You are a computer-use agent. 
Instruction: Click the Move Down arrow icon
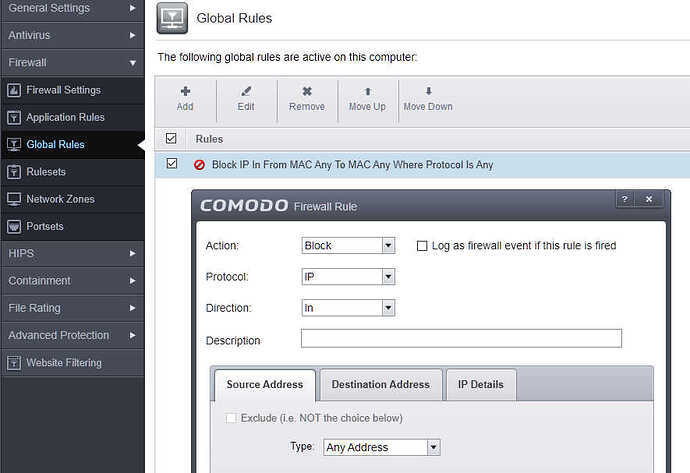(428, 91)
